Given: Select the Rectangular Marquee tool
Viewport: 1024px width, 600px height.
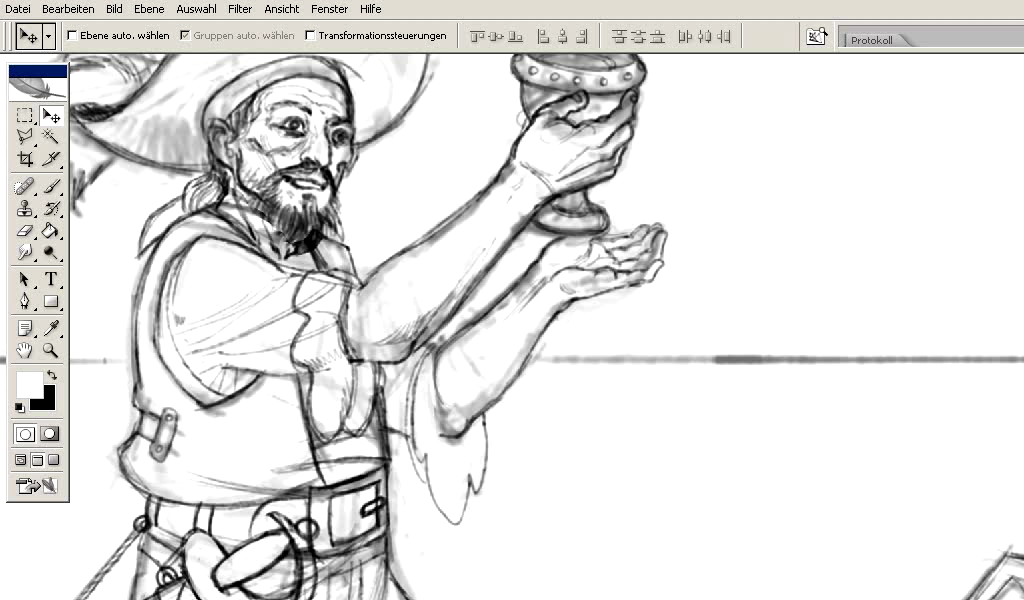Looking at the screenshot, I should [x=25, y=116].
